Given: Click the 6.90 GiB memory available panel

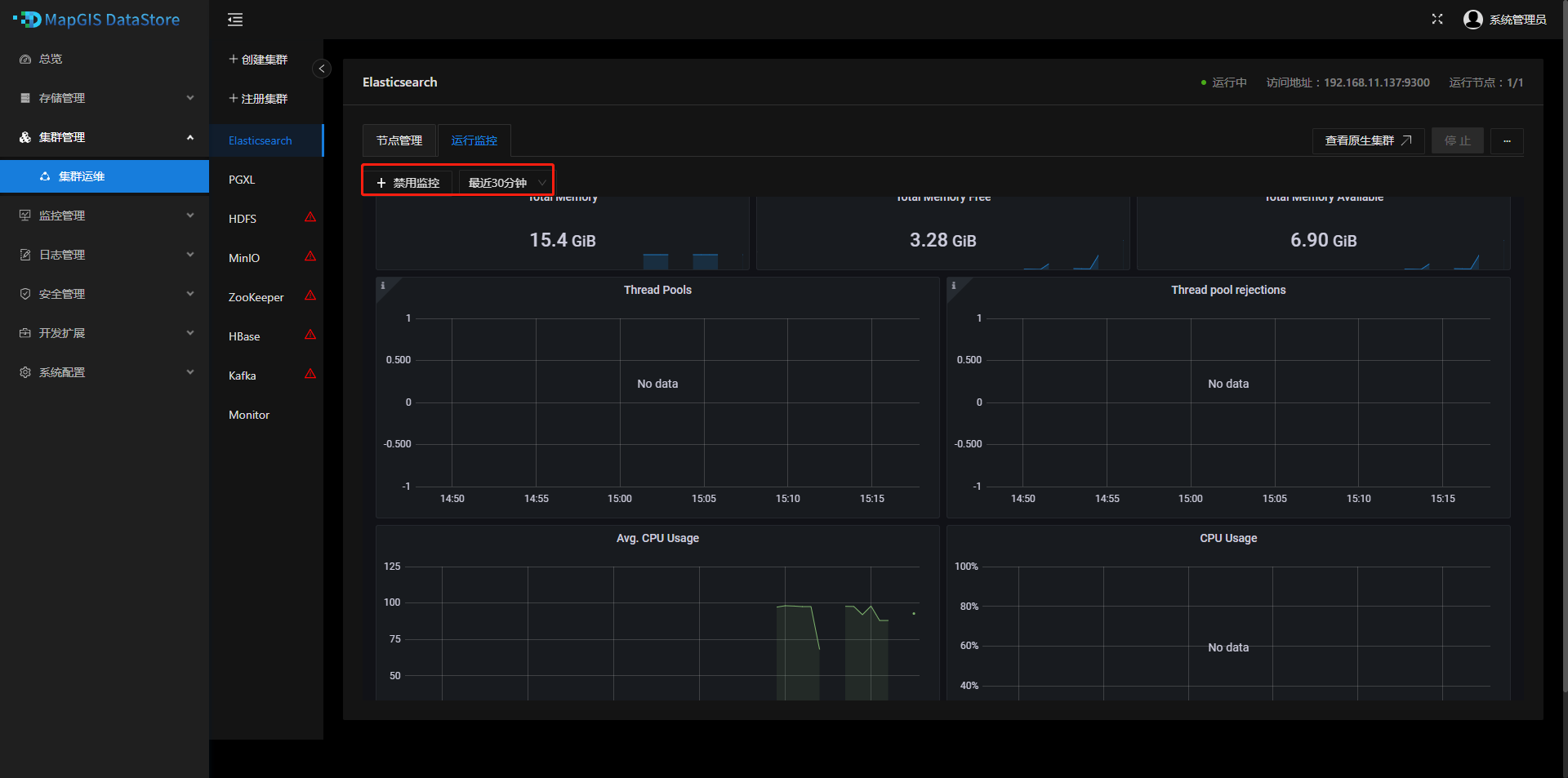Looking at the screenshot, I should coord(1324,233).
